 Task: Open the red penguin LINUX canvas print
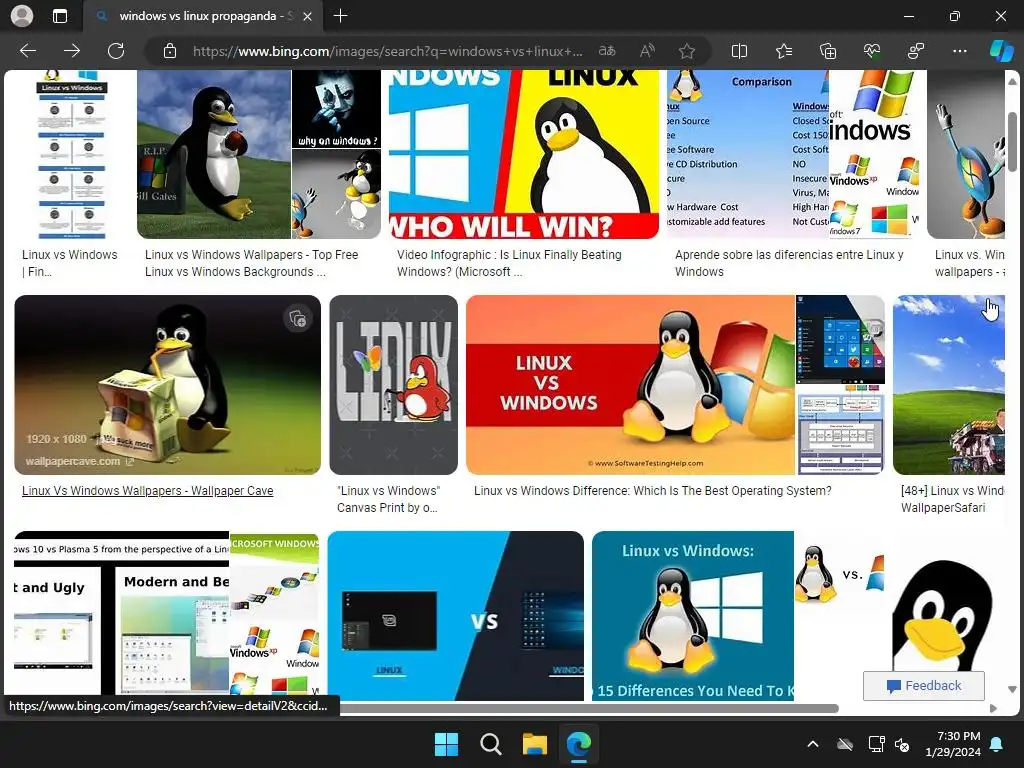point(394,385)
